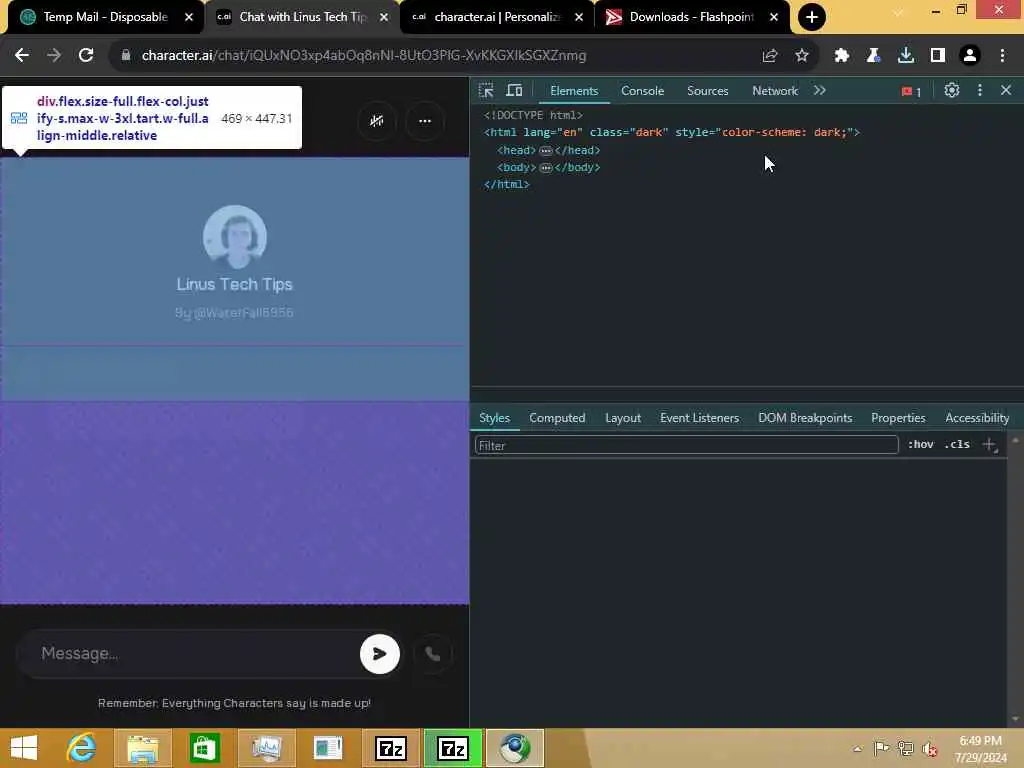Click the muted volume tray icon
Image resolution: width=1024 pixels, height=768 pixels.
[x=929, y=748]
